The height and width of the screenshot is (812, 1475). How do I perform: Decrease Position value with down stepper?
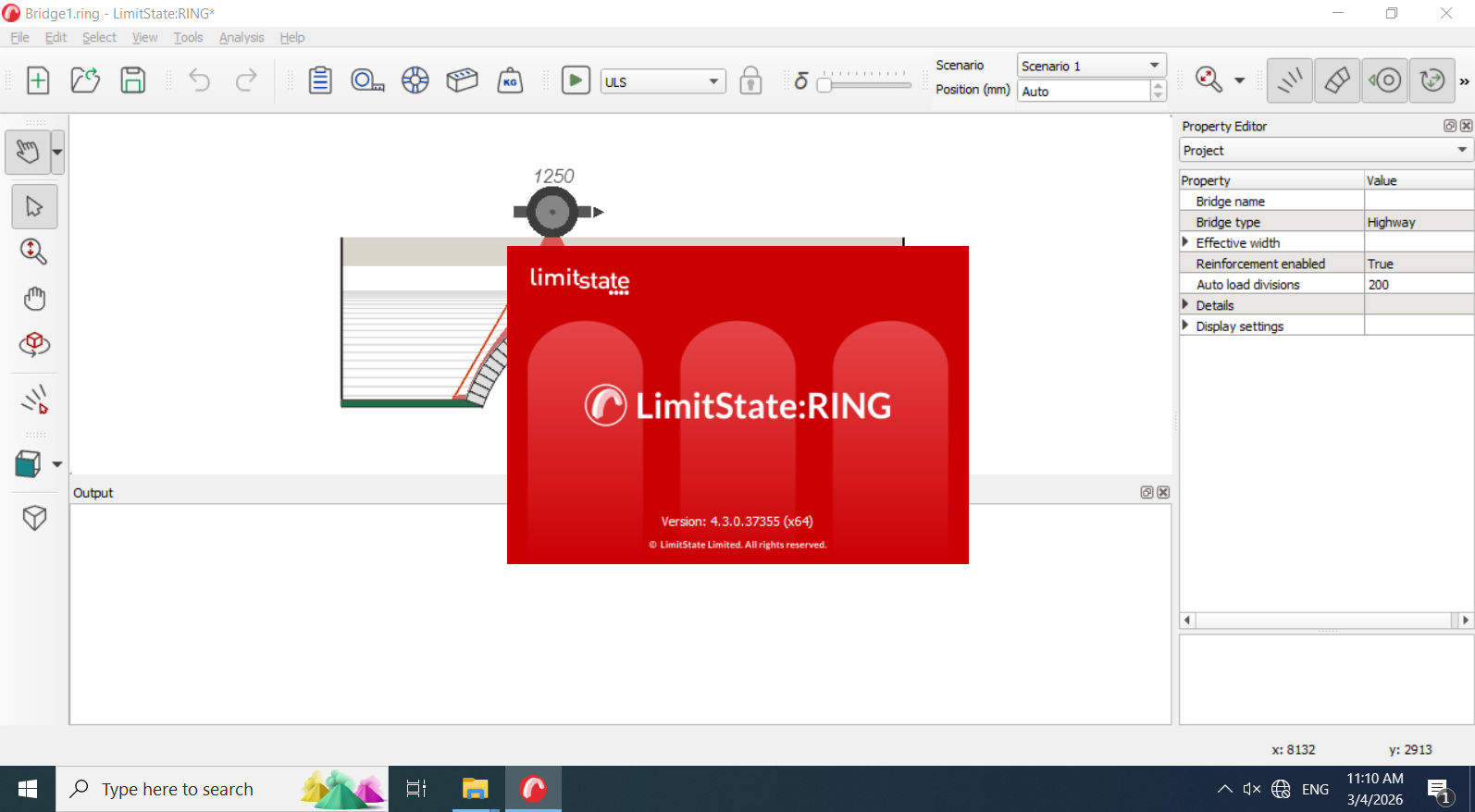click(x=1159, y=96)
